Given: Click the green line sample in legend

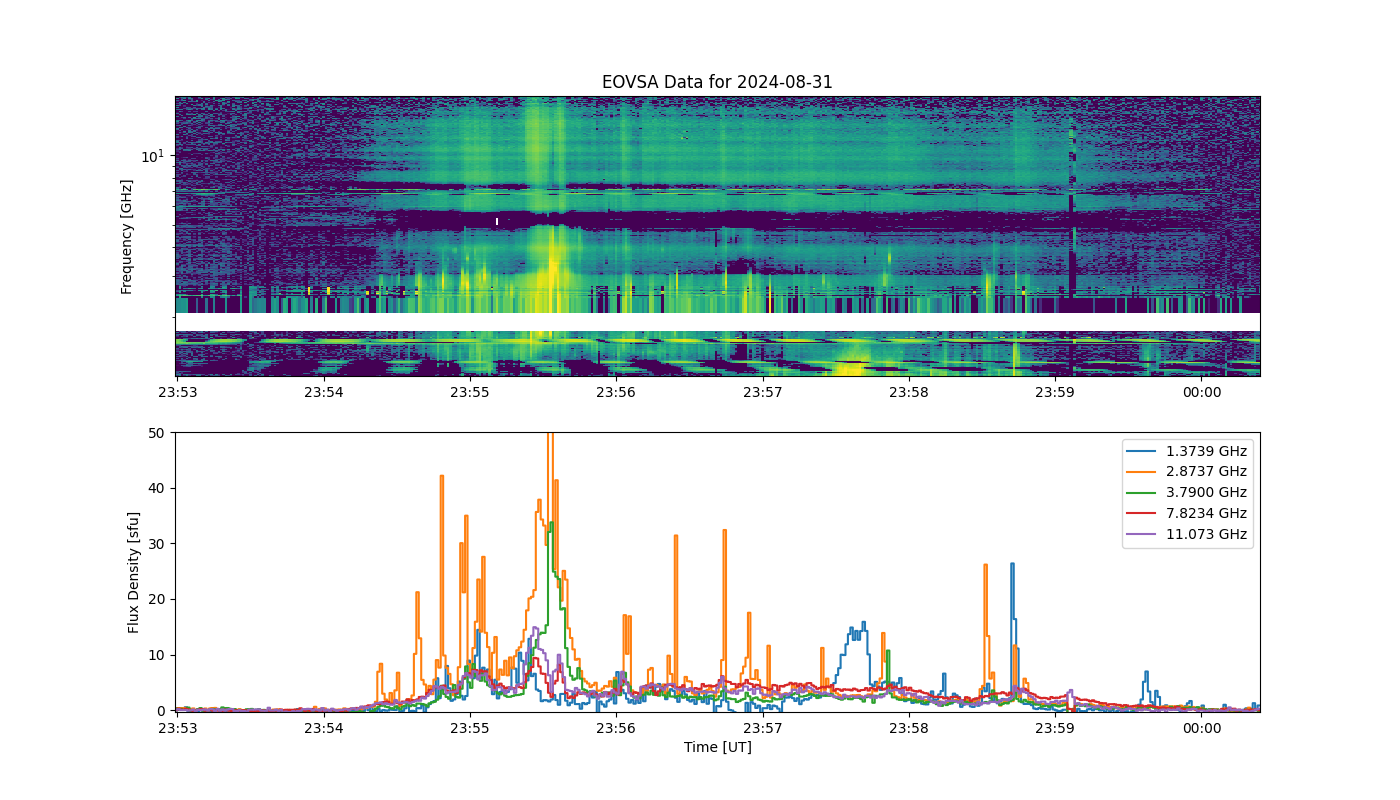Looking at the screenshot, I should click(1141, 493).
